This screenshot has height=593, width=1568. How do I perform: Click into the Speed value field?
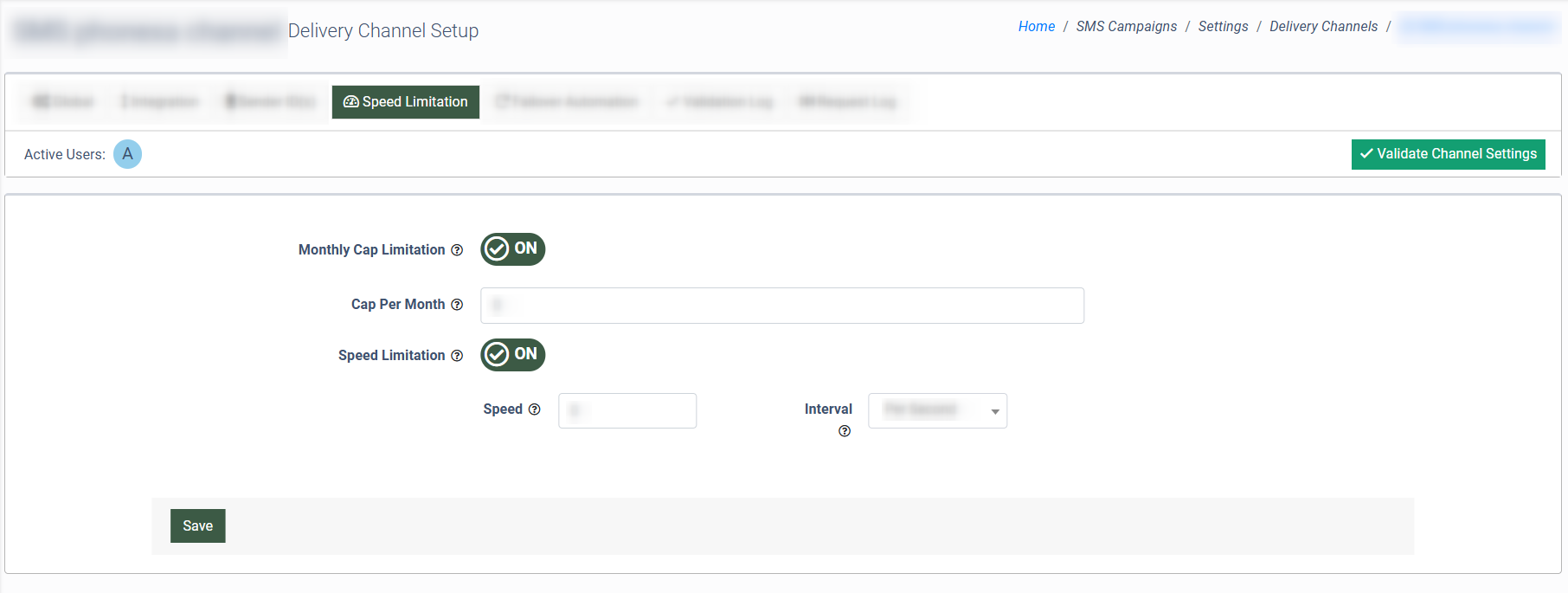click(627, 410)
